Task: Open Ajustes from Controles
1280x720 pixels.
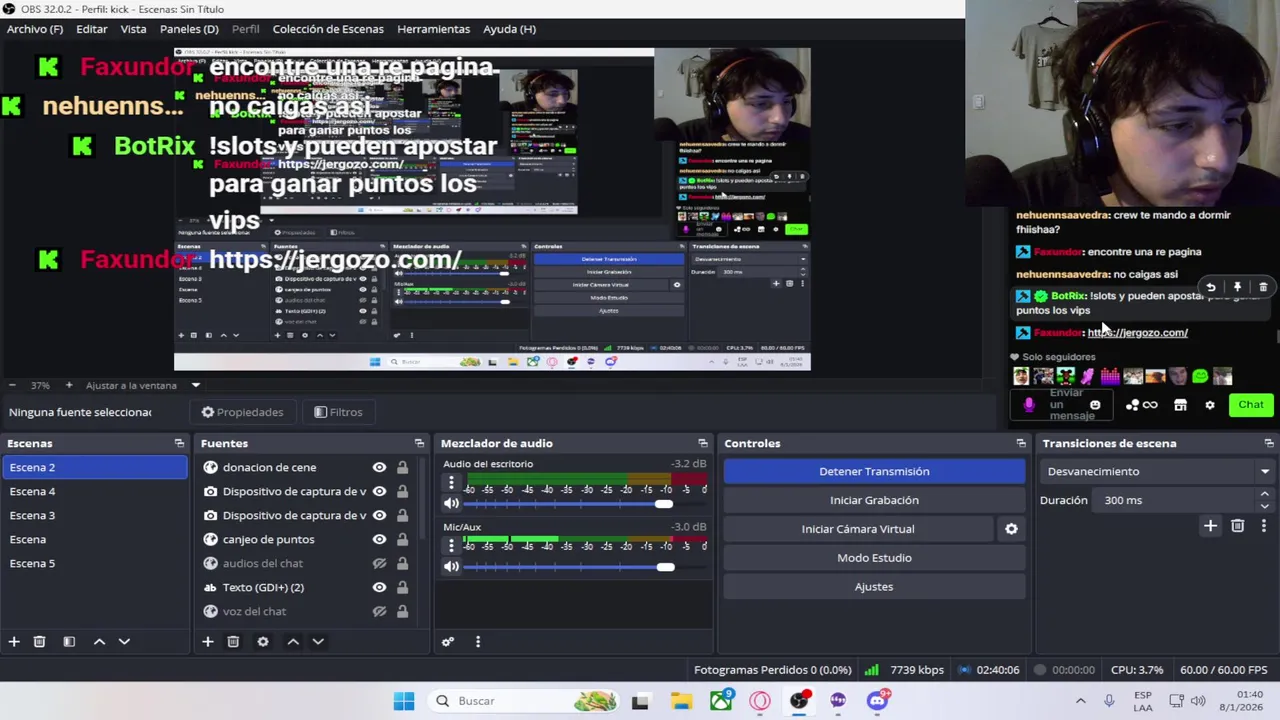Action: 874,587
